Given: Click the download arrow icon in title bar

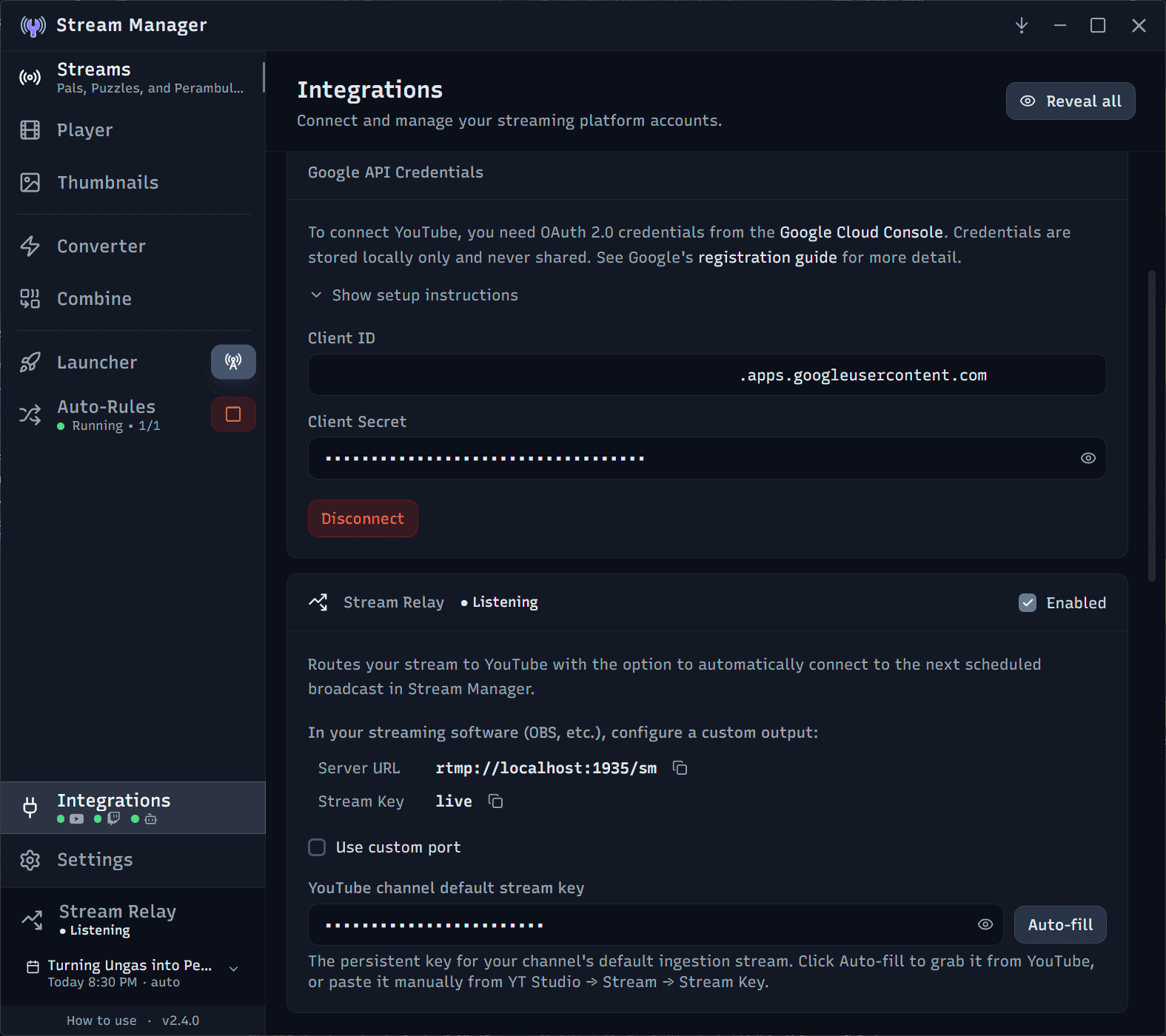Looking at the screenshot, I should [1022, 25].
